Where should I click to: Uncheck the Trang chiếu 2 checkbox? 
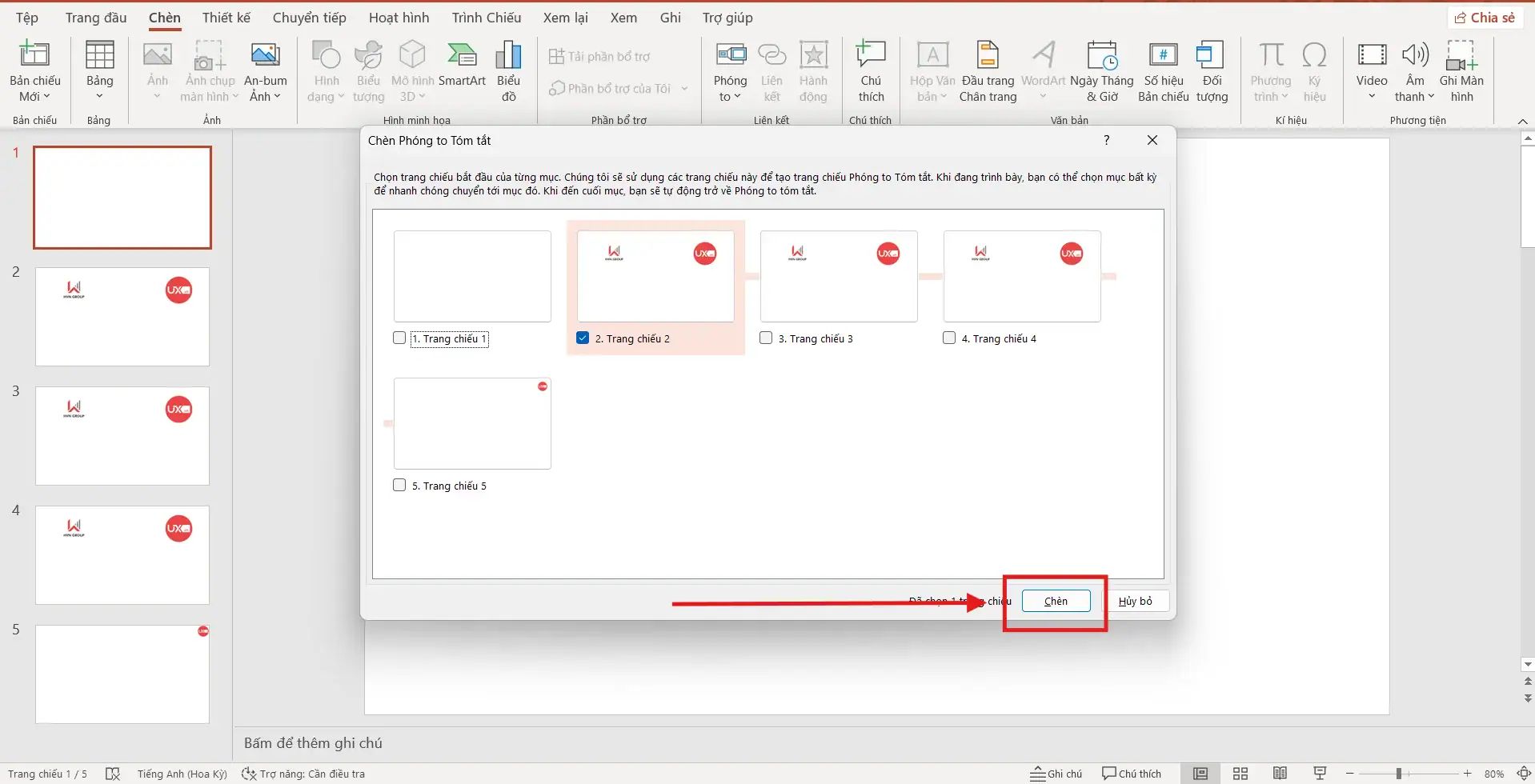pyautogui.click(x=582, y=338)
